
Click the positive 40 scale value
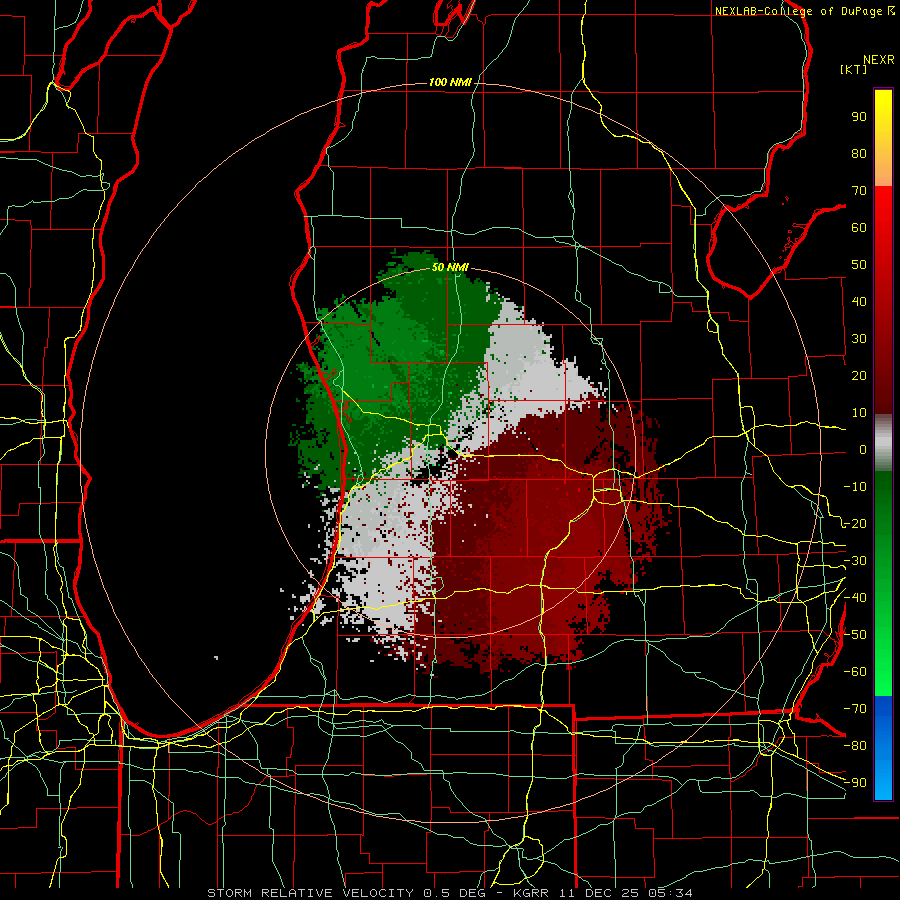click(859, 302)
